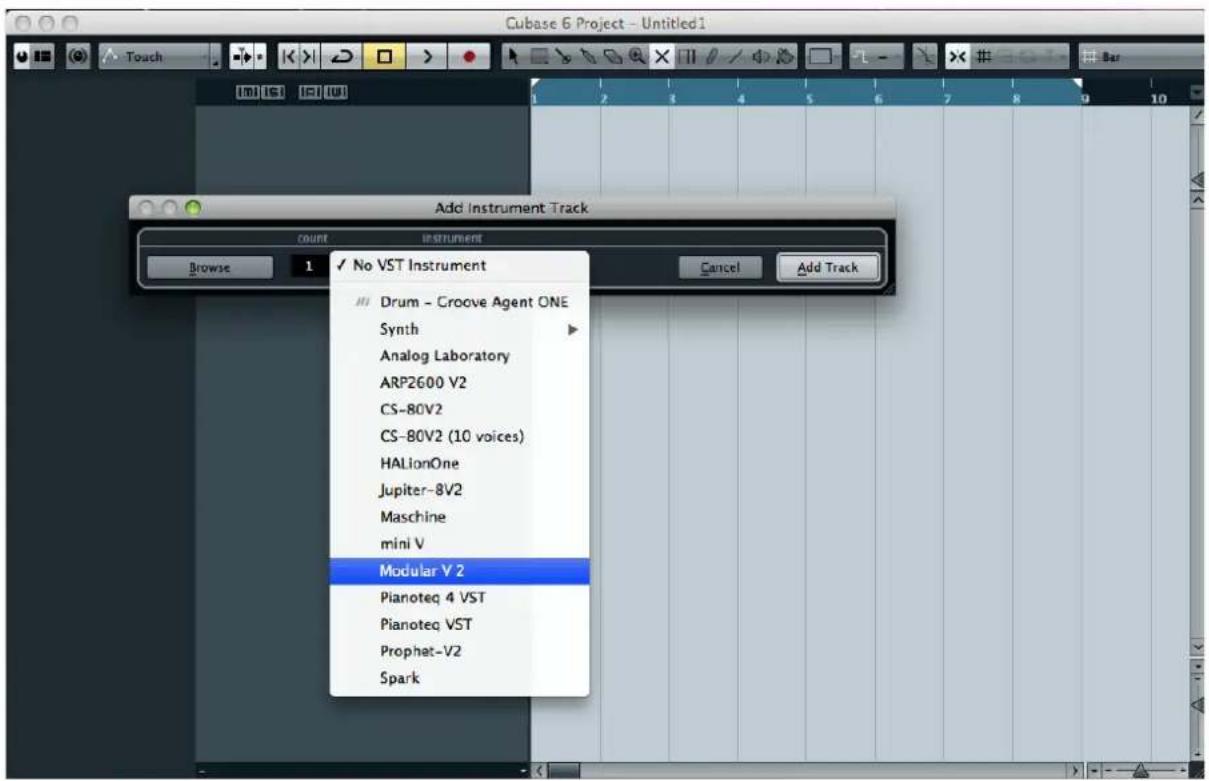Start playback with the Play button

[426, 56]
